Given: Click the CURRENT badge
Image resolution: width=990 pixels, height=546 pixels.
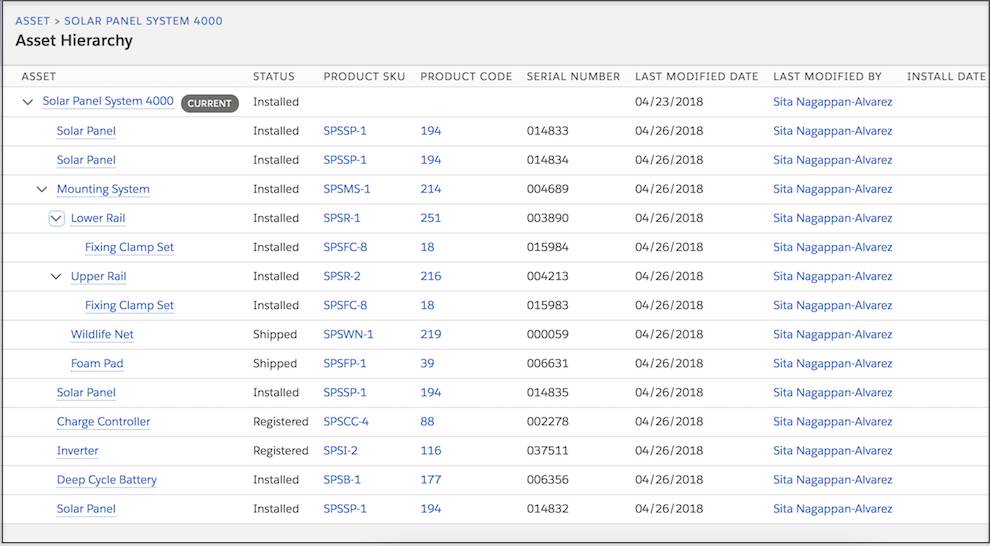Looking at the screenshot, I should pyautogui.click(x=210, y=103).
